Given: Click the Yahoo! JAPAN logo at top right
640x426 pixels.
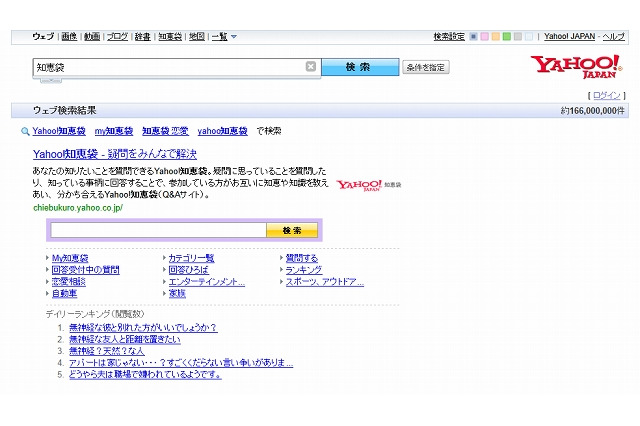Looking at the screenshot, I should [576, 67].
